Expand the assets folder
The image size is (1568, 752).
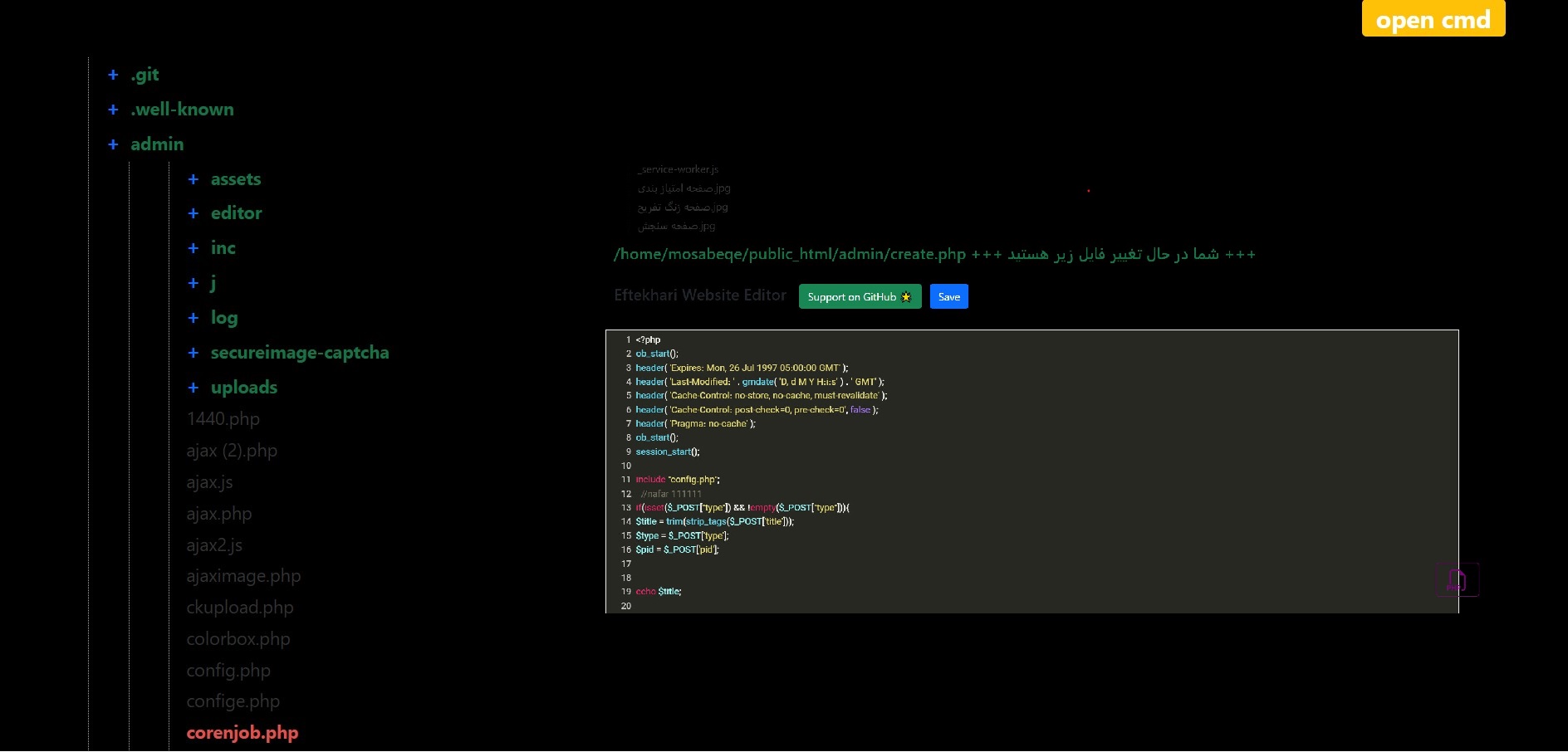click(x=193, y=179)
